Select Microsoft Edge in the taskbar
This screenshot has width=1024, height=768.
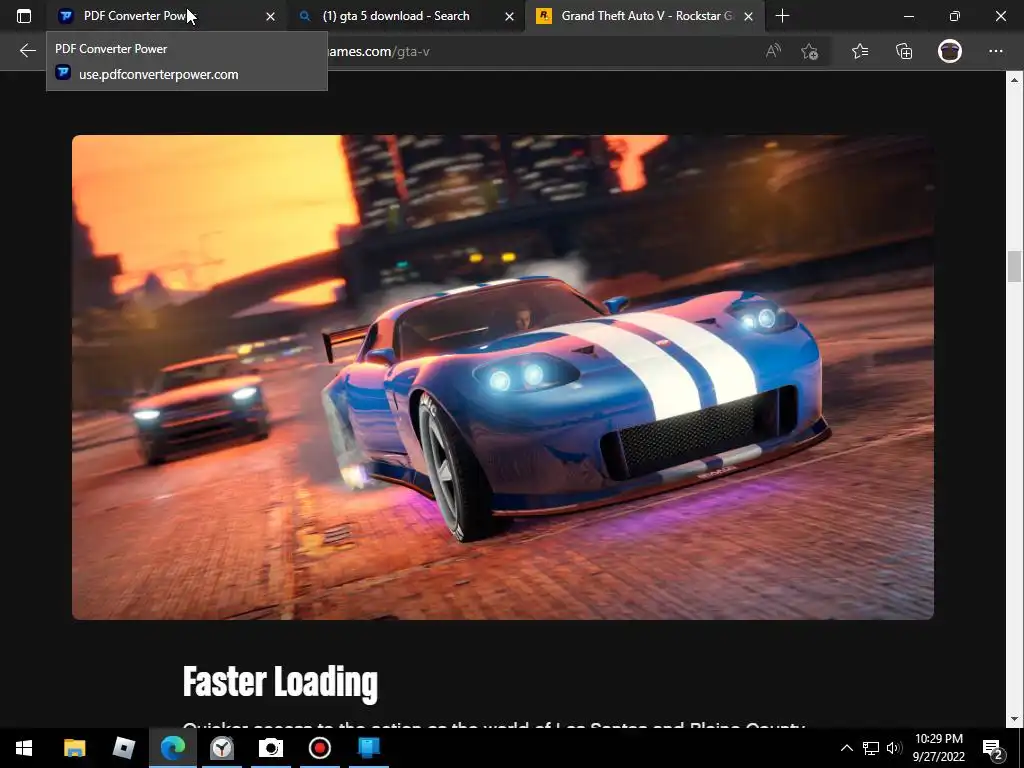tap(172, 748)
